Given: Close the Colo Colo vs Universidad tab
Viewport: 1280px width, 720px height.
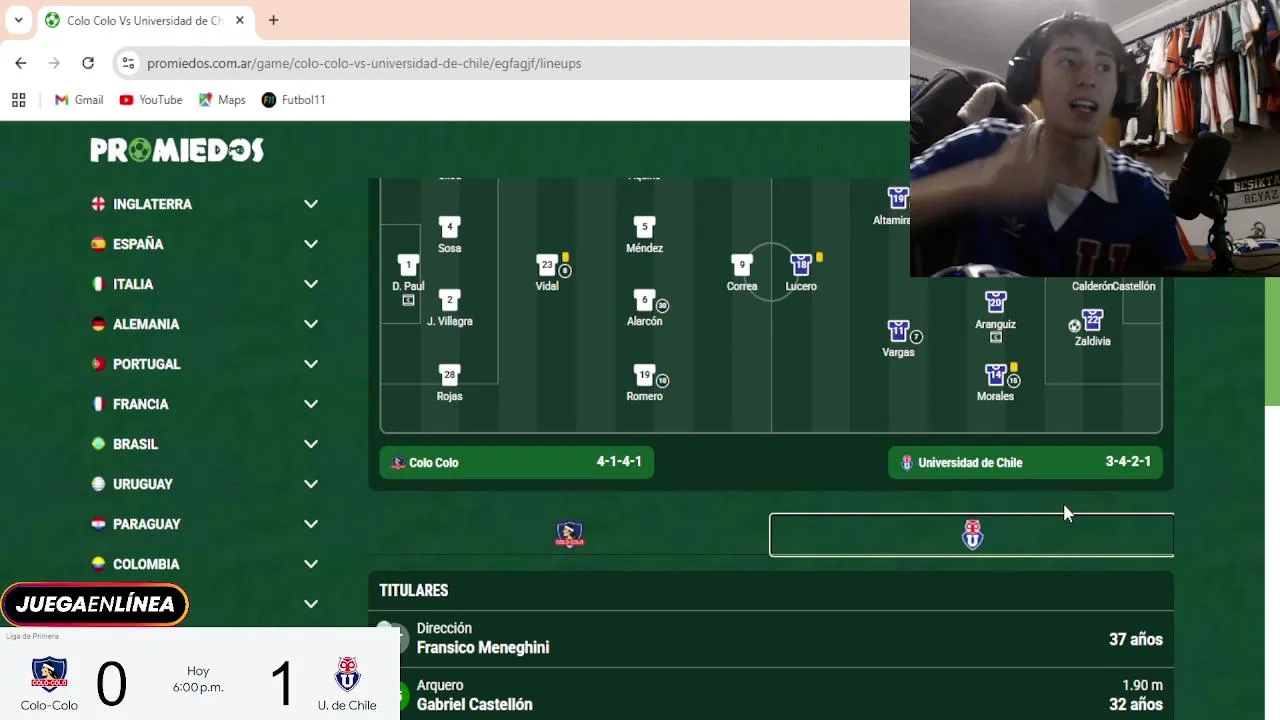Looking at the screenshot, I should 240,20.
